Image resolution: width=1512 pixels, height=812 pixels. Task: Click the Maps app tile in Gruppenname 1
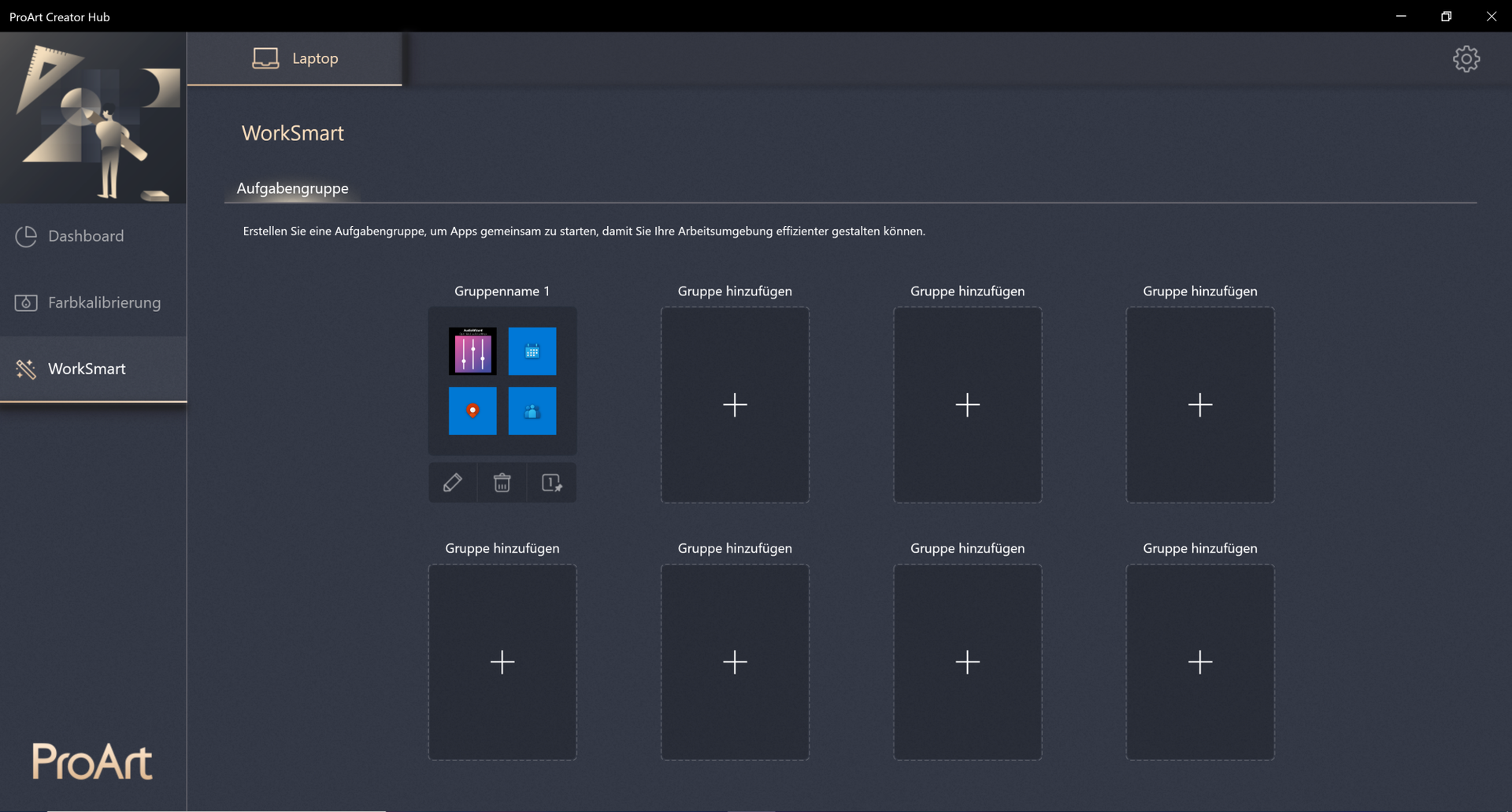coord(472,410)
